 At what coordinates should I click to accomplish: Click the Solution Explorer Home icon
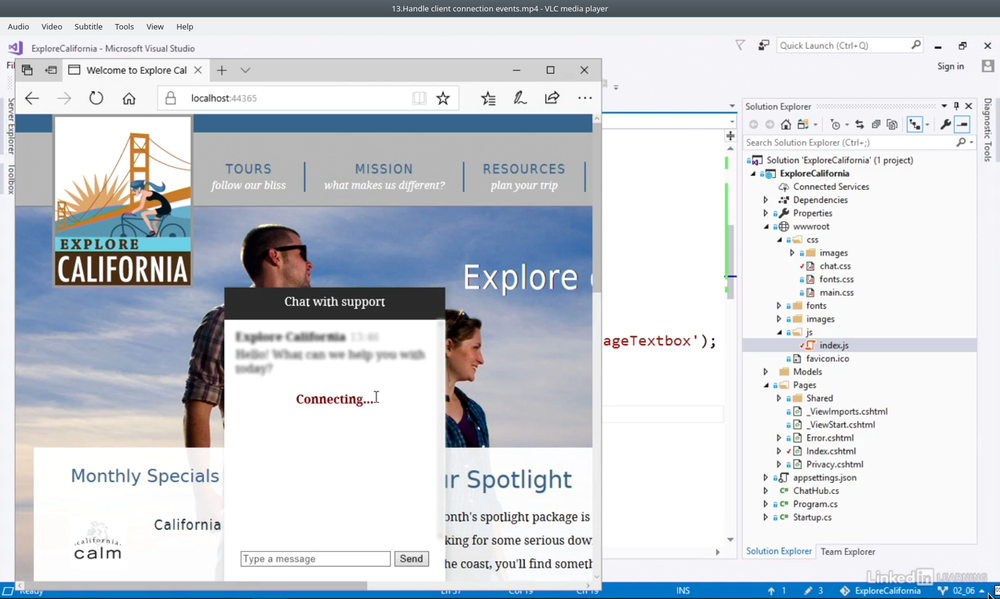(786, 124)
